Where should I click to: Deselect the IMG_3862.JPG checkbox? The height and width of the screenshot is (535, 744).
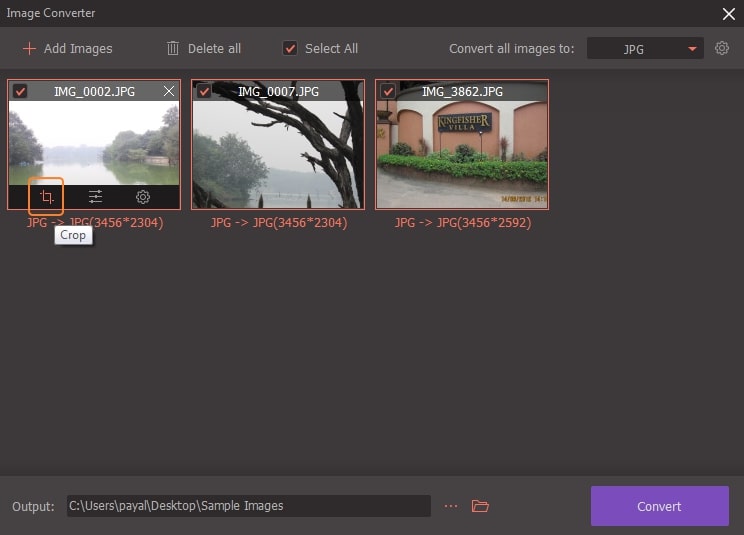pos(388,91)
